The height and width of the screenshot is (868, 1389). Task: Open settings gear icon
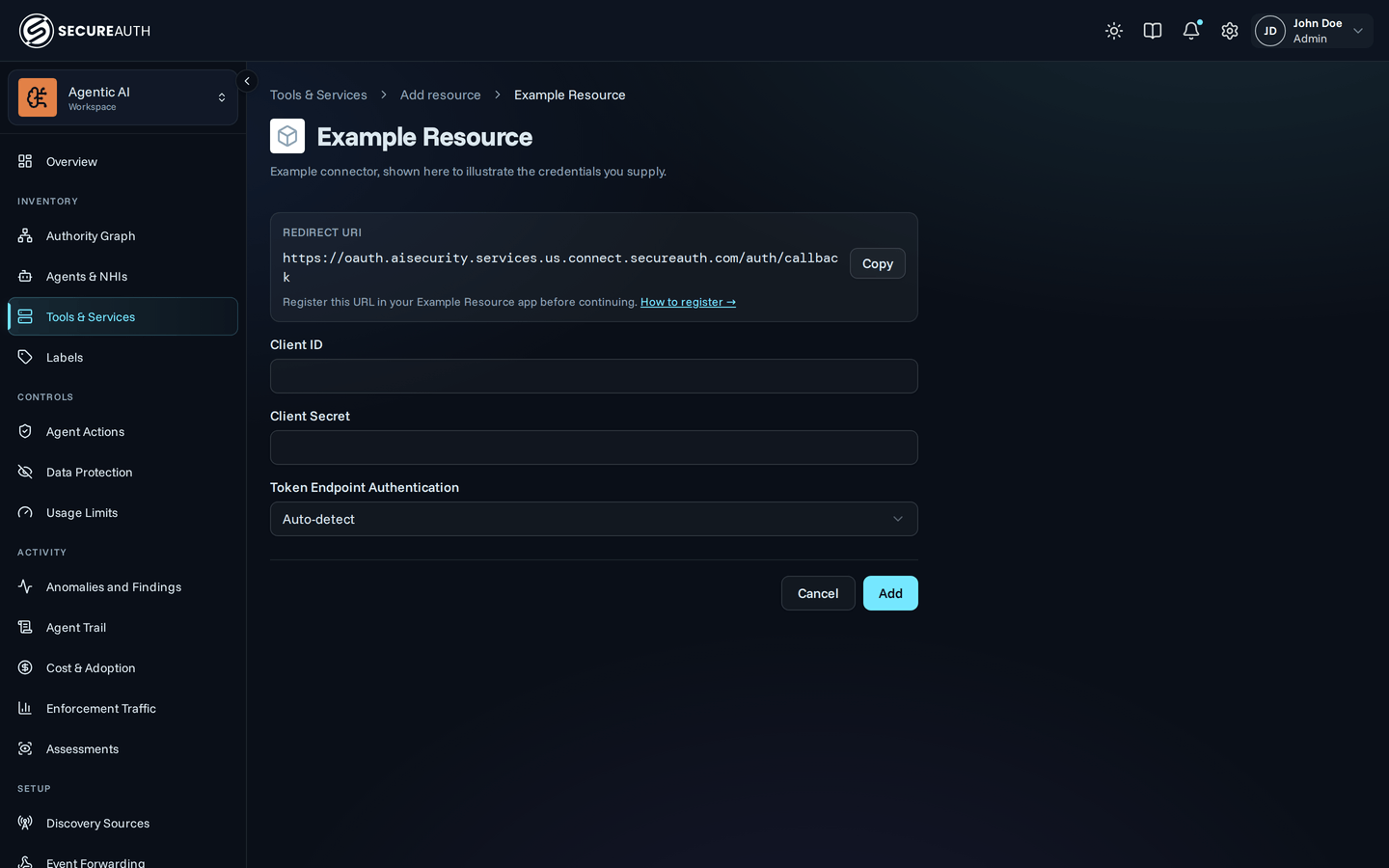1230,31
